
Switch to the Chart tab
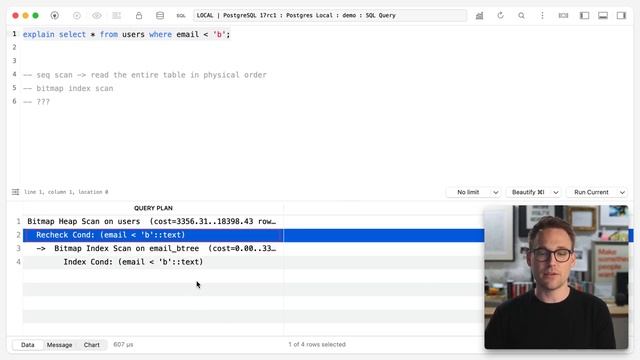pyautogui.click(x=91, y=345)
